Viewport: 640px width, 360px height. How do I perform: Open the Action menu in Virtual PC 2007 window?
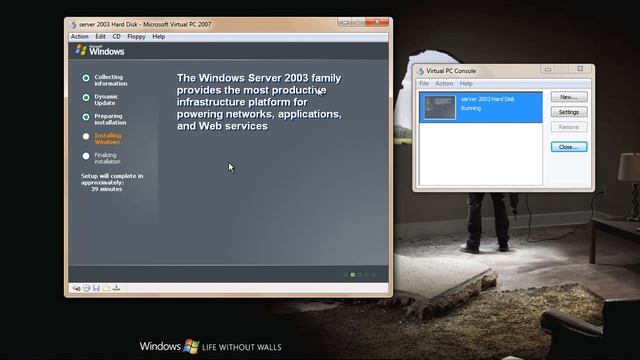click(x=80, y=37)
